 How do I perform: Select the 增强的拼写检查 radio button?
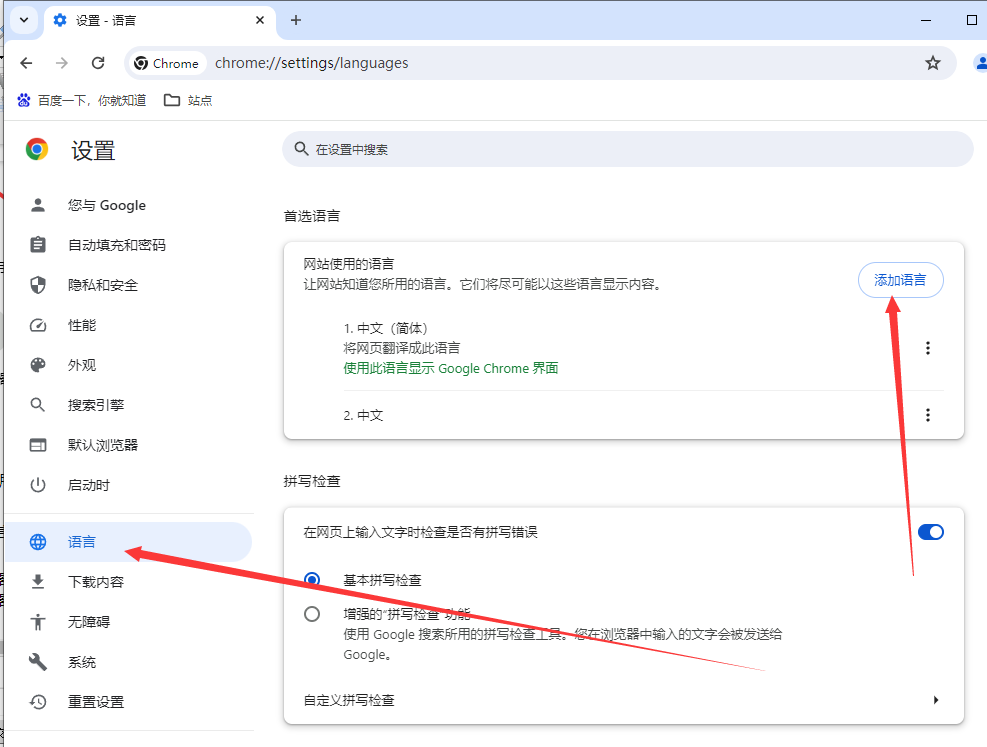click(312, 614)
